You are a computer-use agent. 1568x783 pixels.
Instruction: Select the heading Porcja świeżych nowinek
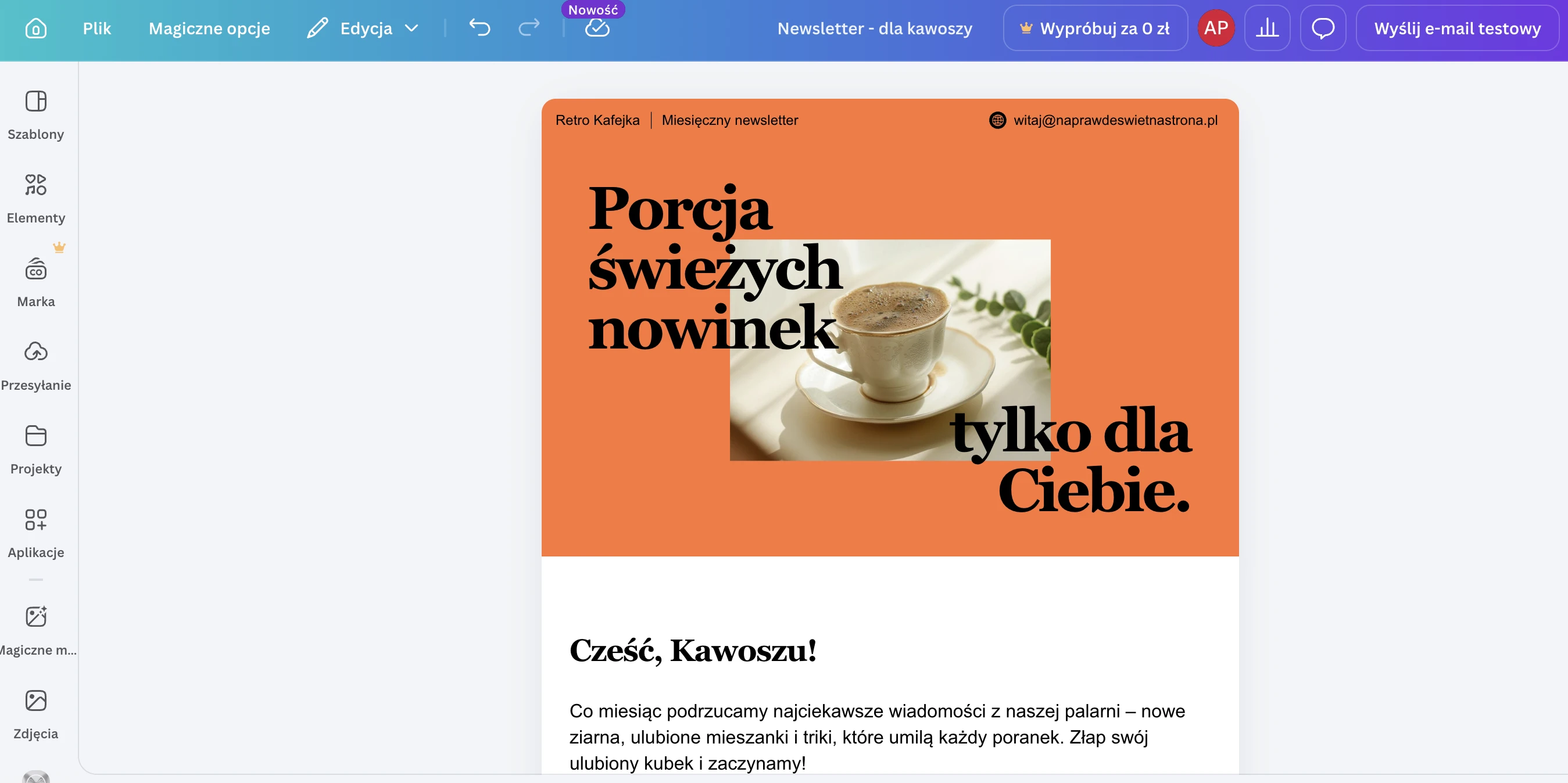pyautogui.click(x=715, y=268)
